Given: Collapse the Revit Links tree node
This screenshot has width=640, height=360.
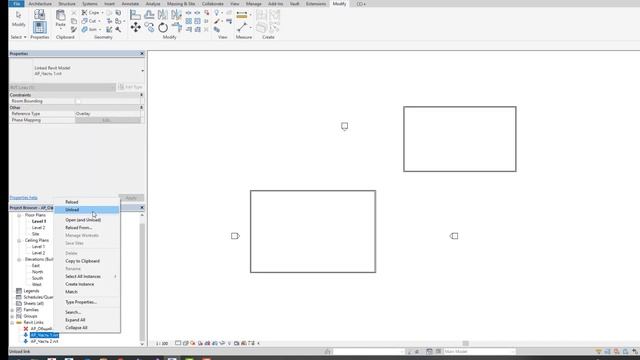Looking at the screenshot, I should tap(12, 322).
